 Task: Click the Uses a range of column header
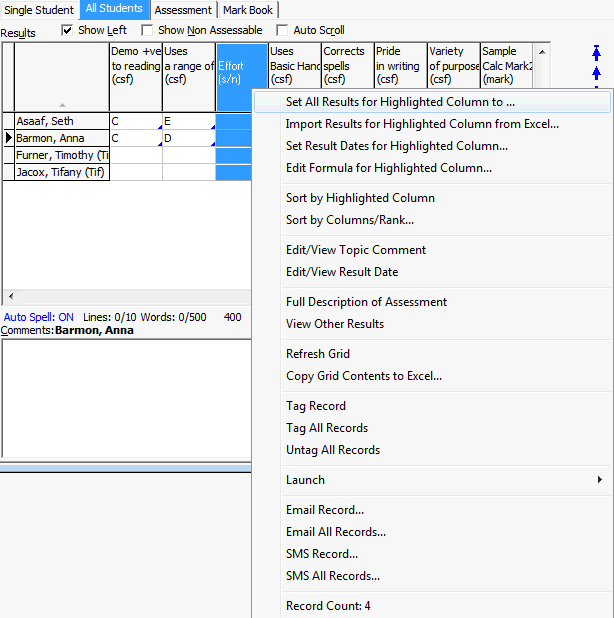pyautogui.click(x=189, y=77)
